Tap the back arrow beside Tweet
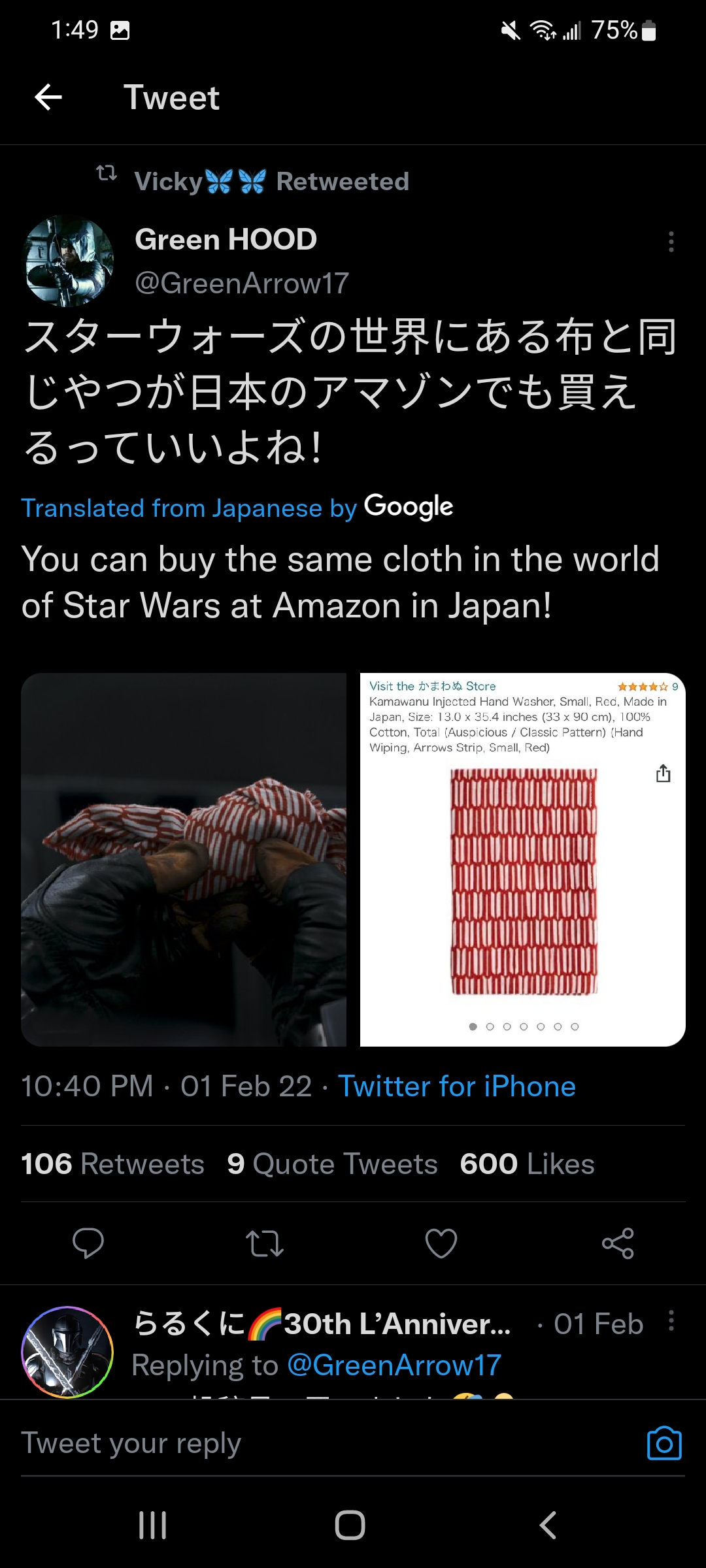Viewport: 706px width, 1568px height. [x=48, y=97]
